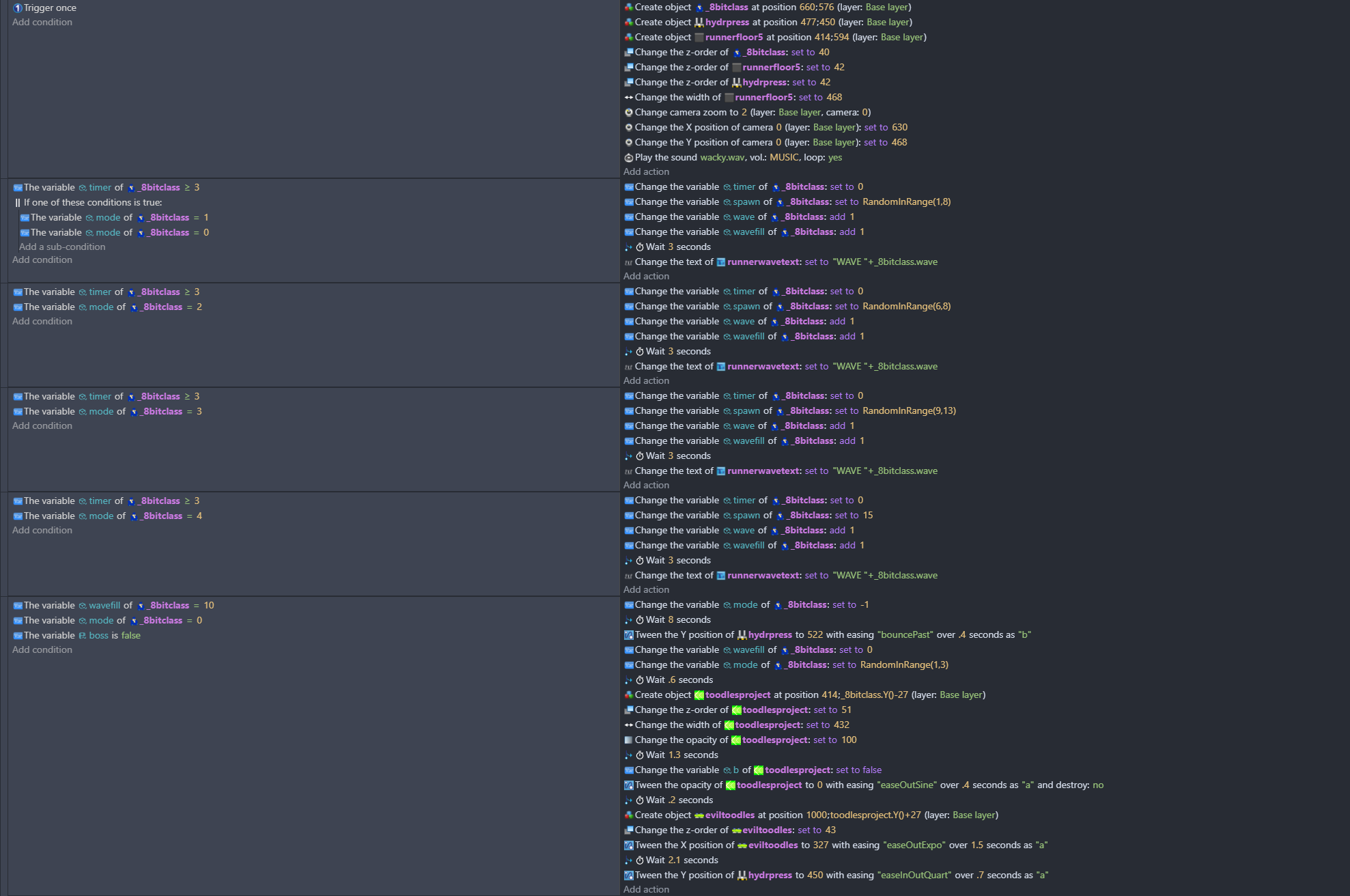Image resolution: width=1350 pixels, height=896 pixels.
Task: Click the create icon before Create object _8bitclass
Action: tap(629, 8)
